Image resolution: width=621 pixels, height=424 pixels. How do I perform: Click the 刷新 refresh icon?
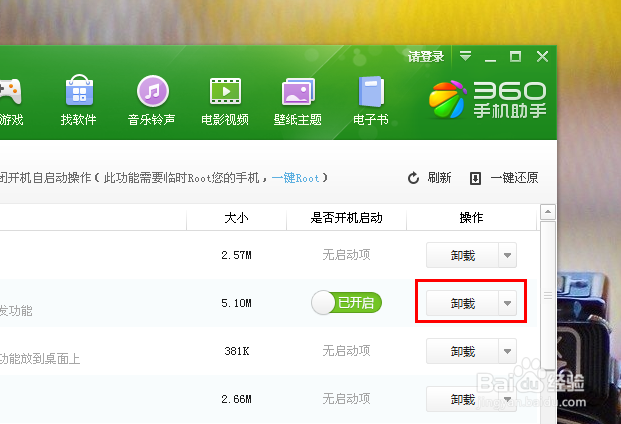tap(413, 178)
